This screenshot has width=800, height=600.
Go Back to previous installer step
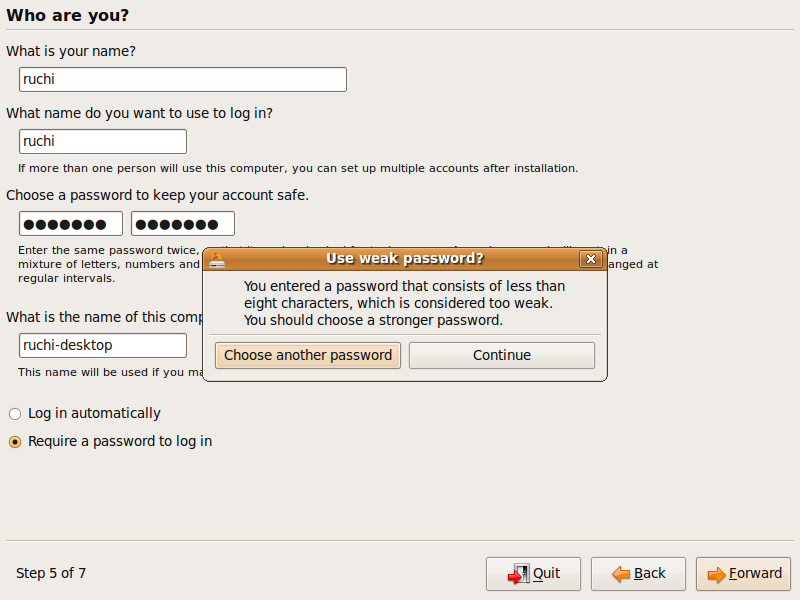[x=638, y=574]
